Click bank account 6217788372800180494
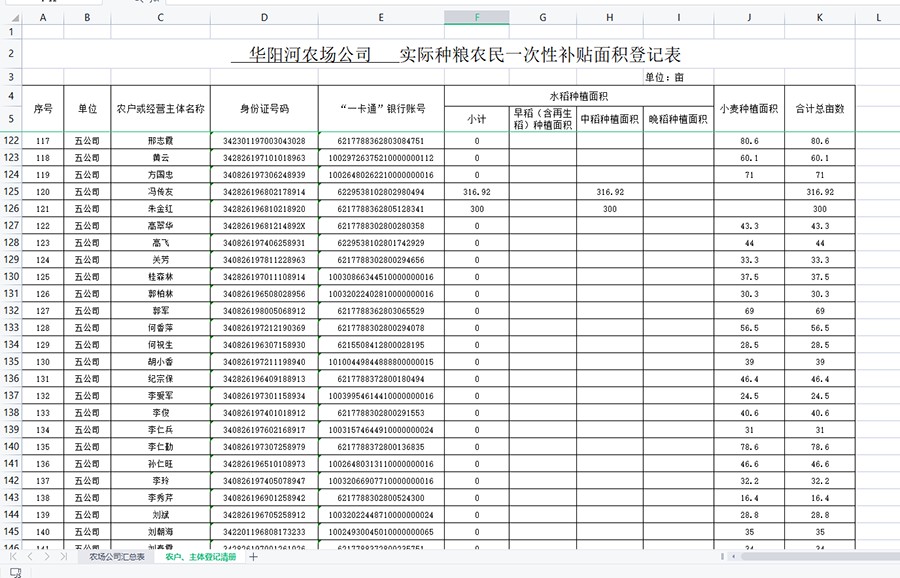This screenshot has width=900, height=578. point(381,379)
